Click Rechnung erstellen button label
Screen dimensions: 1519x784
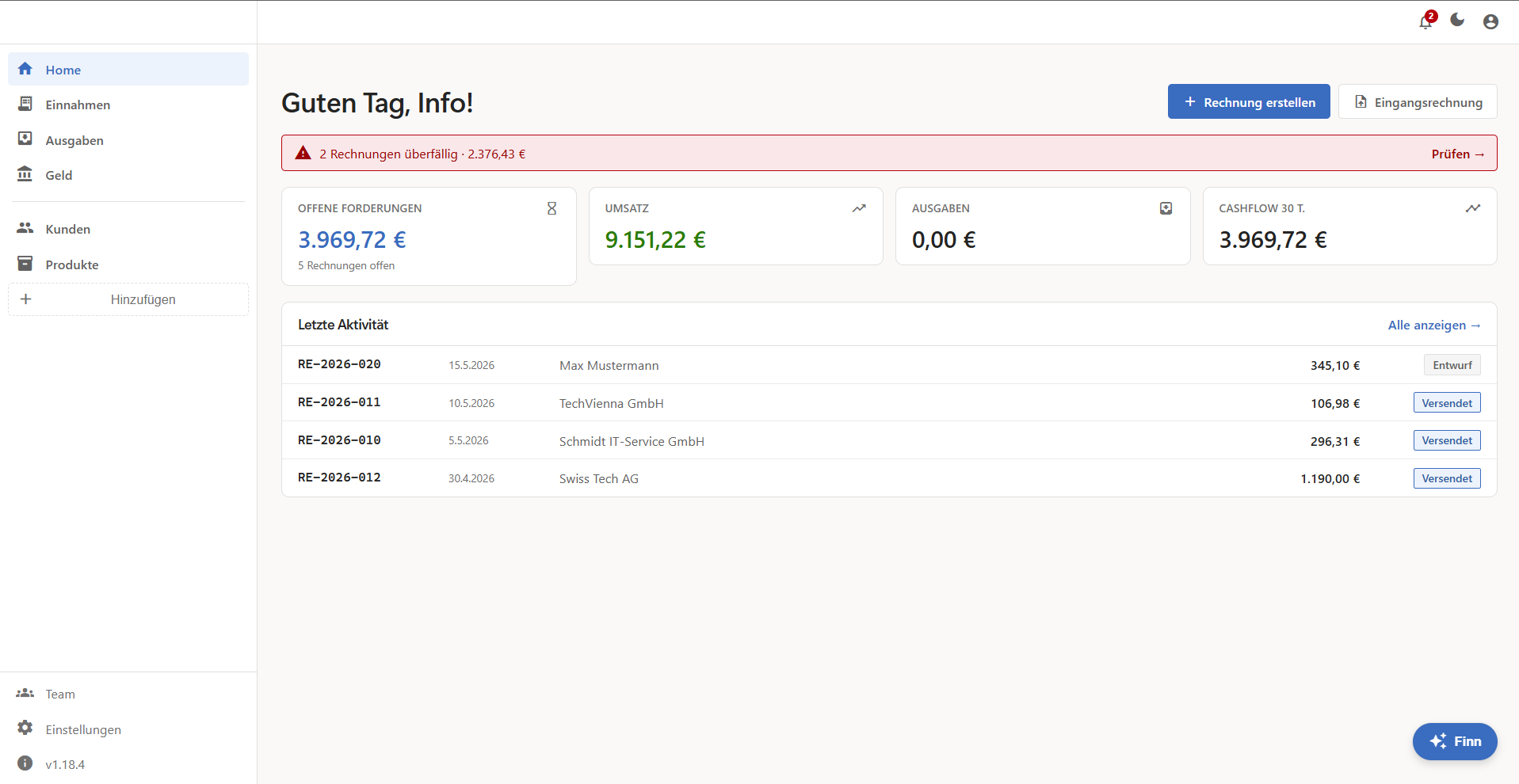1259,102
